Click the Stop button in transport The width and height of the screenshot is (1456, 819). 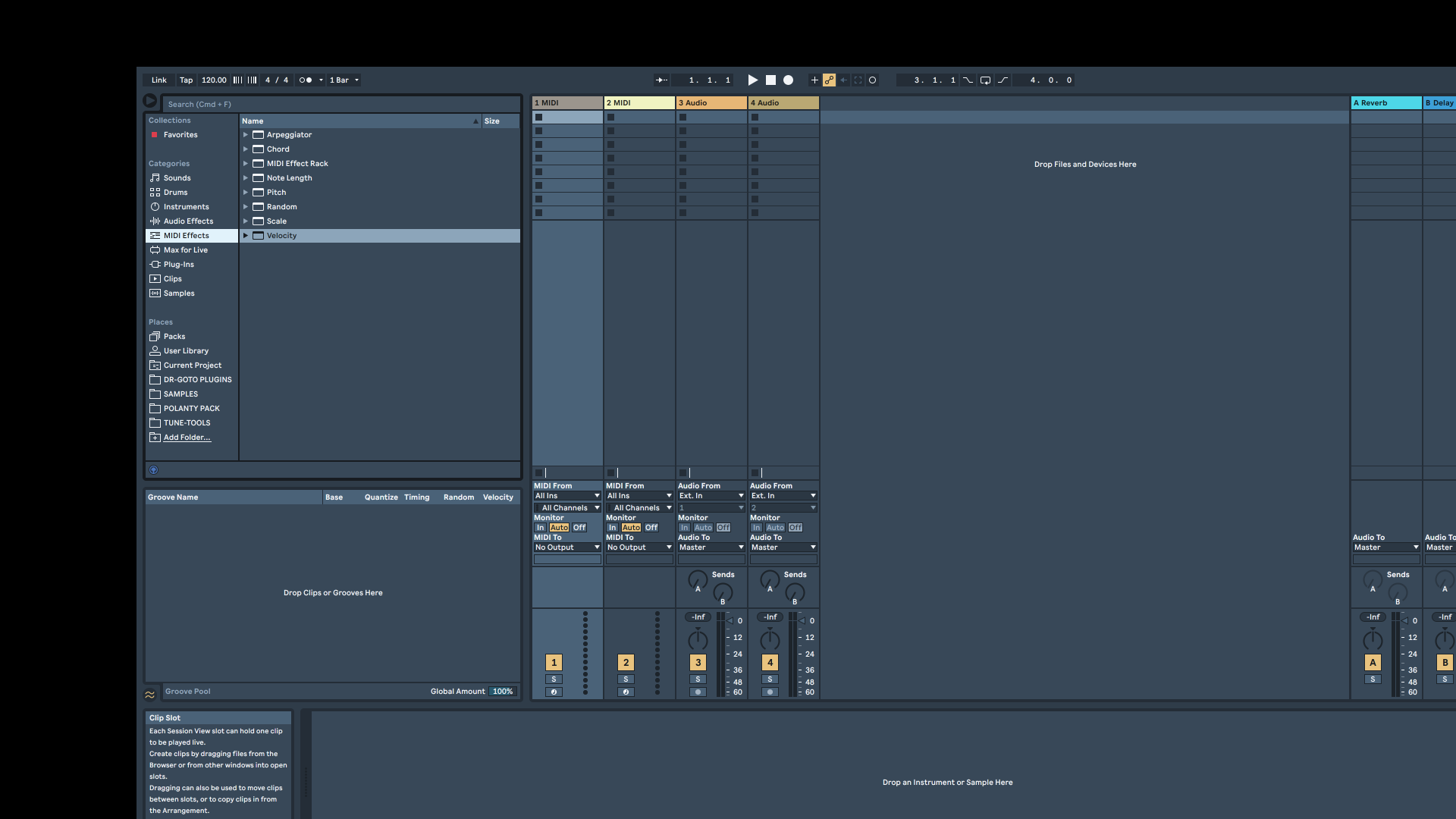click(770, 80)
